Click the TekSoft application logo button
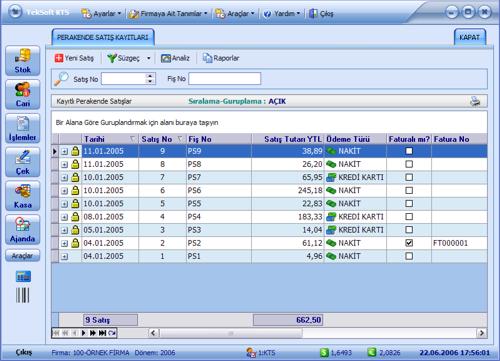This screenshot has height=361, width=500. tap(15, 12)
